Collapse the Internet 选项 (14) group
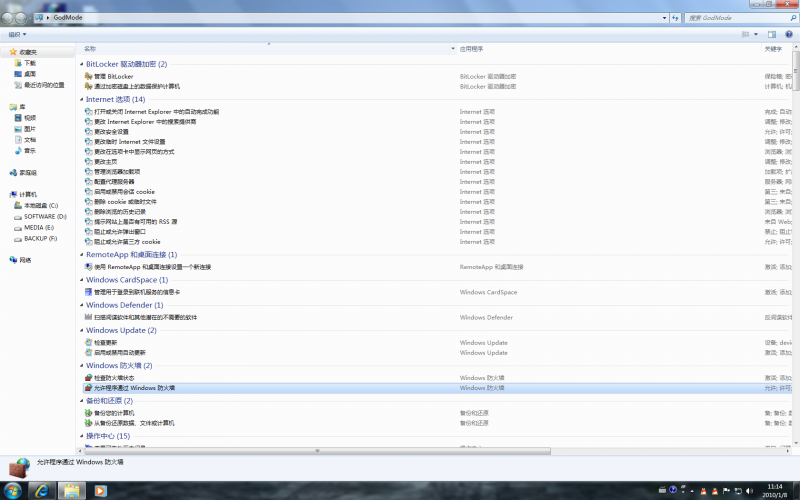800x500 pixels. (82, 99)
